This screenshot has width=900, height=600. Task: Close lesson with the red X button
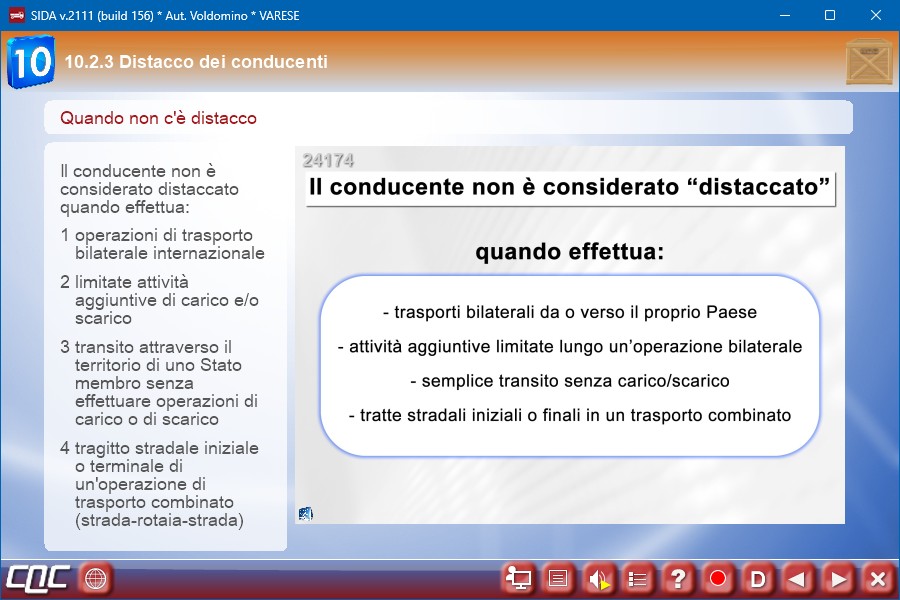click(877, 578)
